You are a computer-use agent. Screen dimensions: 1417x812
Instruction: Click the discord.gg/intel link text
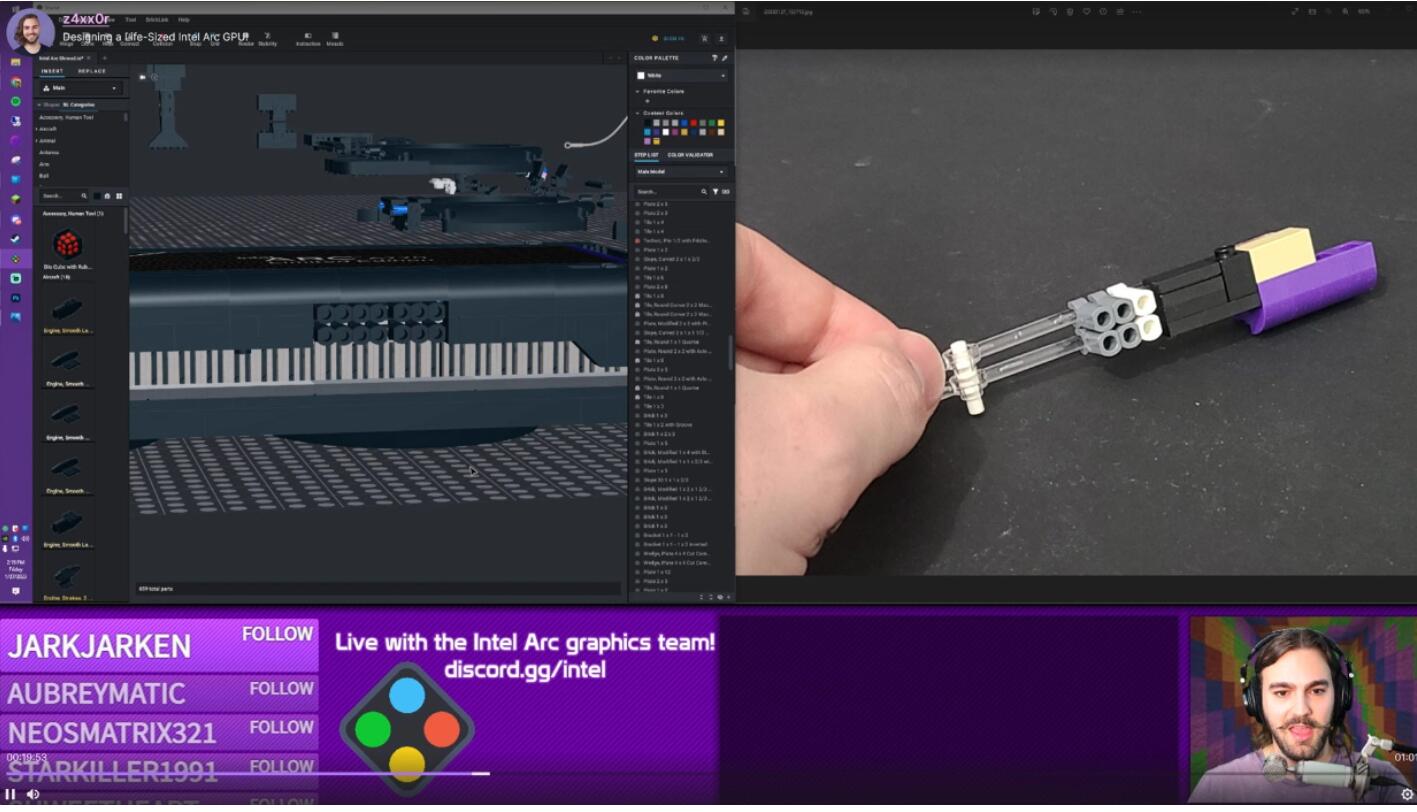[525, 669]
